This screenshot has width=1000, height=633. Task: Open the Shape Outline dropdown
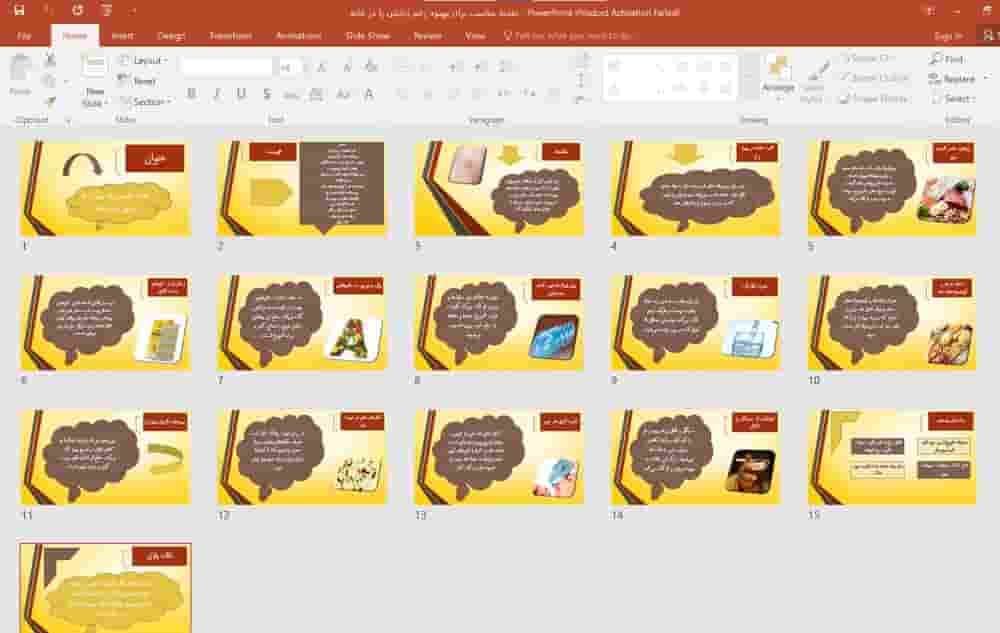click(876, 78)
